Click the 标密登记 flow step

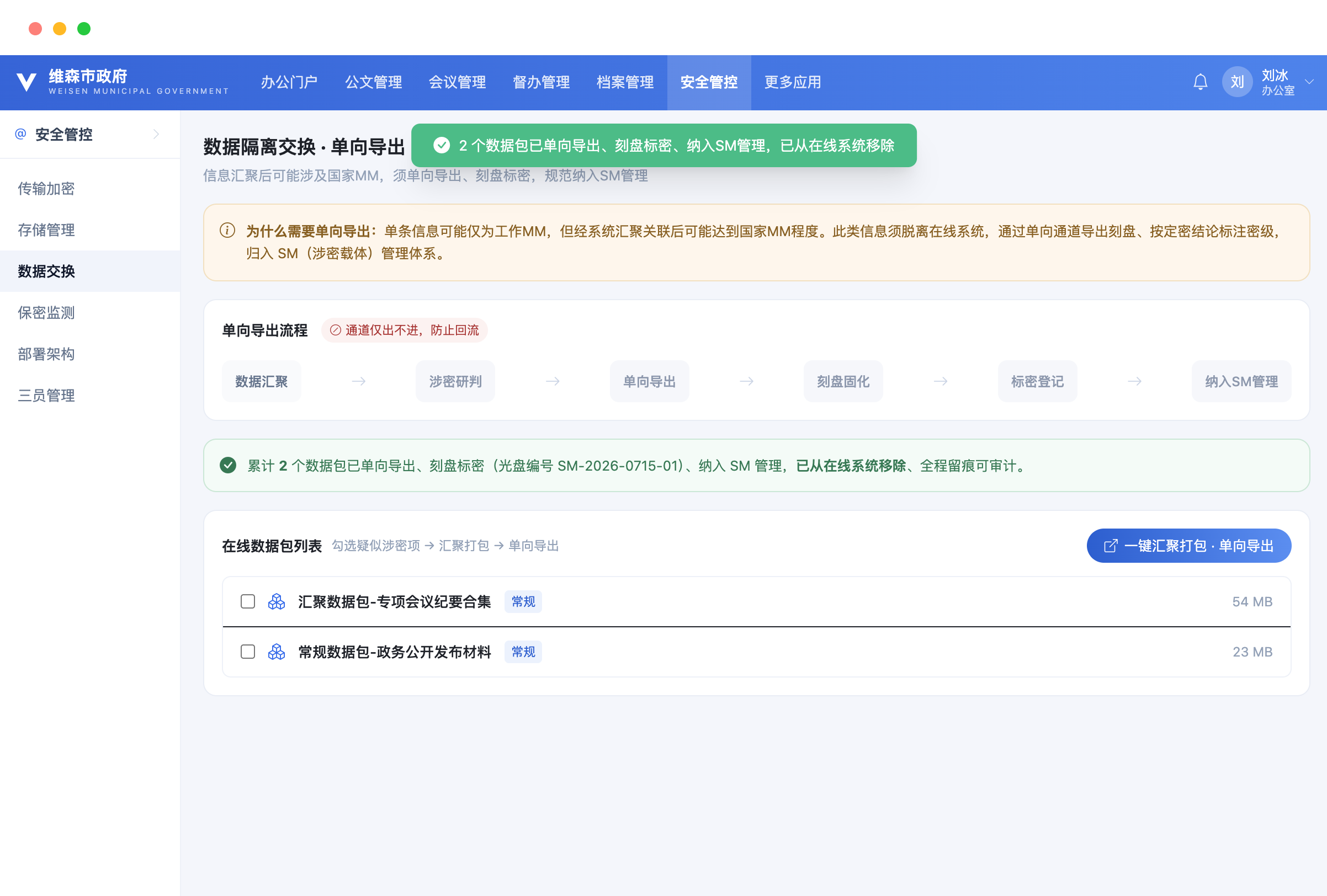point(1038,381)
